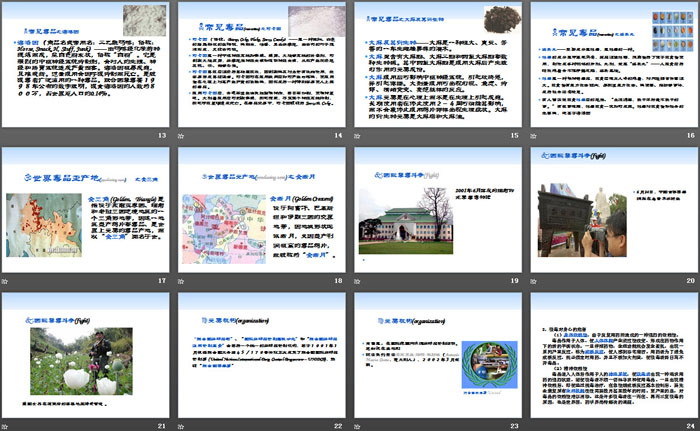Click animation star icon under slide 14

click(x=181, y=136)
